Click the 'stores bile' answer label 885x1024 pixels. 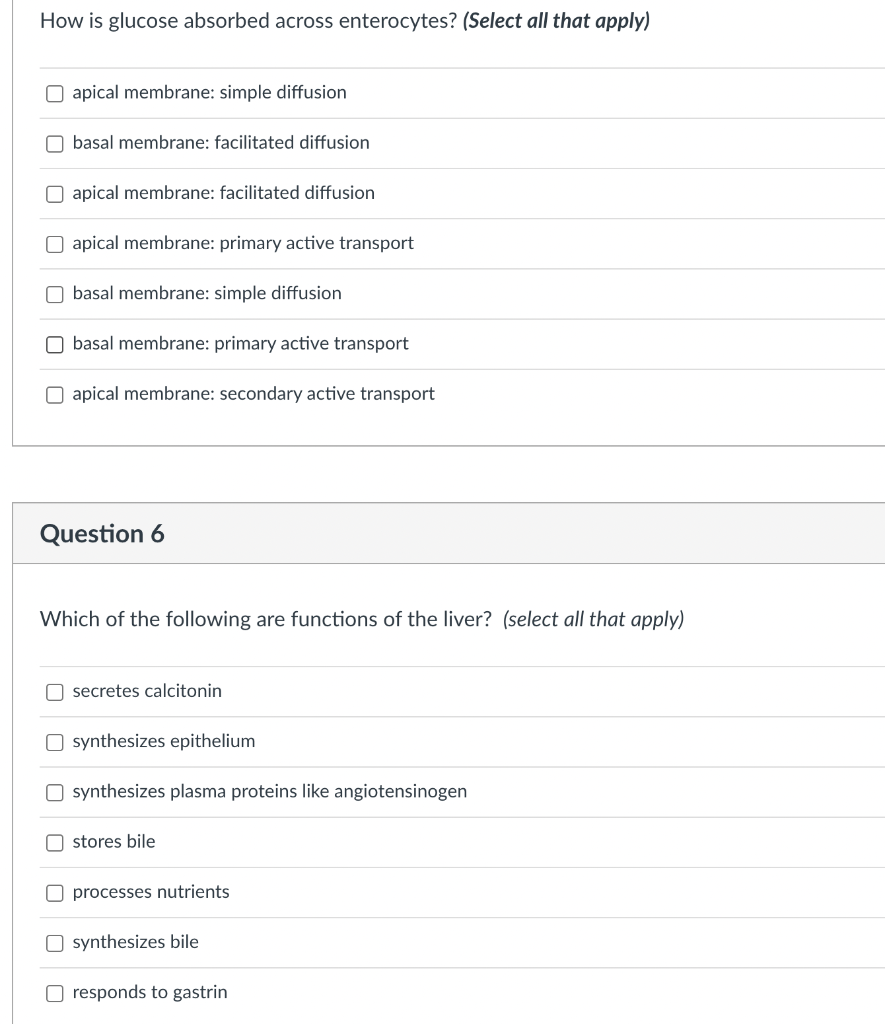tap(114, 842)
